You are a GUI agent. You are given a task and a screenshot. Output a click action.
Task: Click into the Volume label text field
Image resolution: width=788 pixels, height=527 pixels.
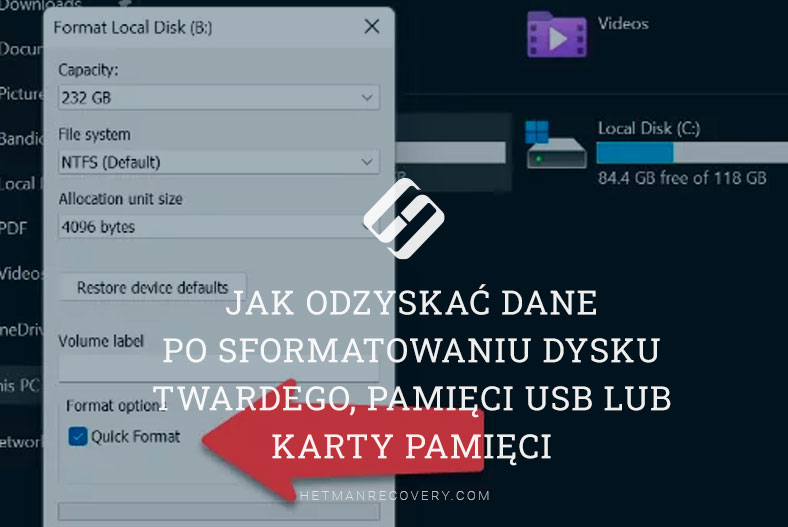(x=219, y=369)
